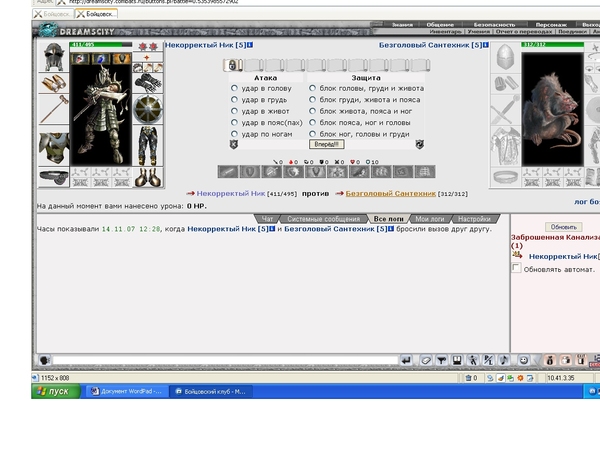
Task: Toggle chat filter funnel icon
Action: click(x=442, y=360)
